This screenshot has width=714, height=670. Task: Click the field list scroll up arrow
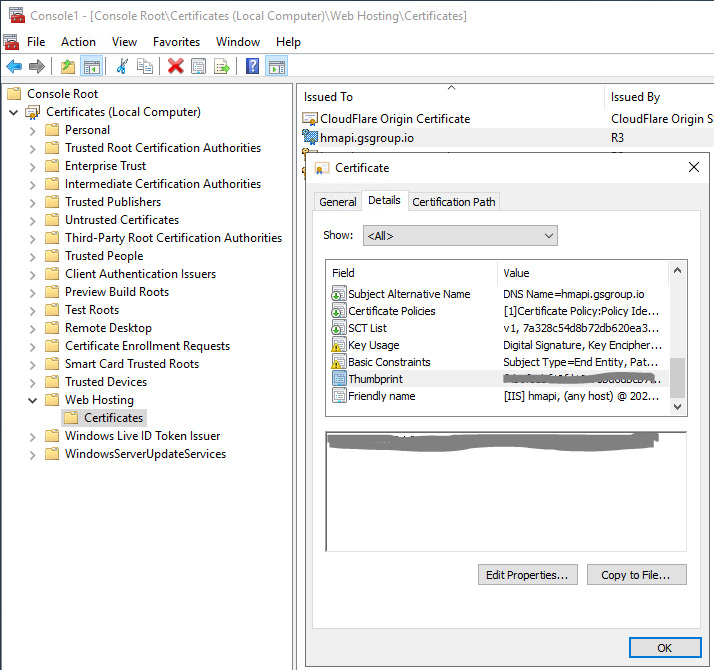(678, 271)
